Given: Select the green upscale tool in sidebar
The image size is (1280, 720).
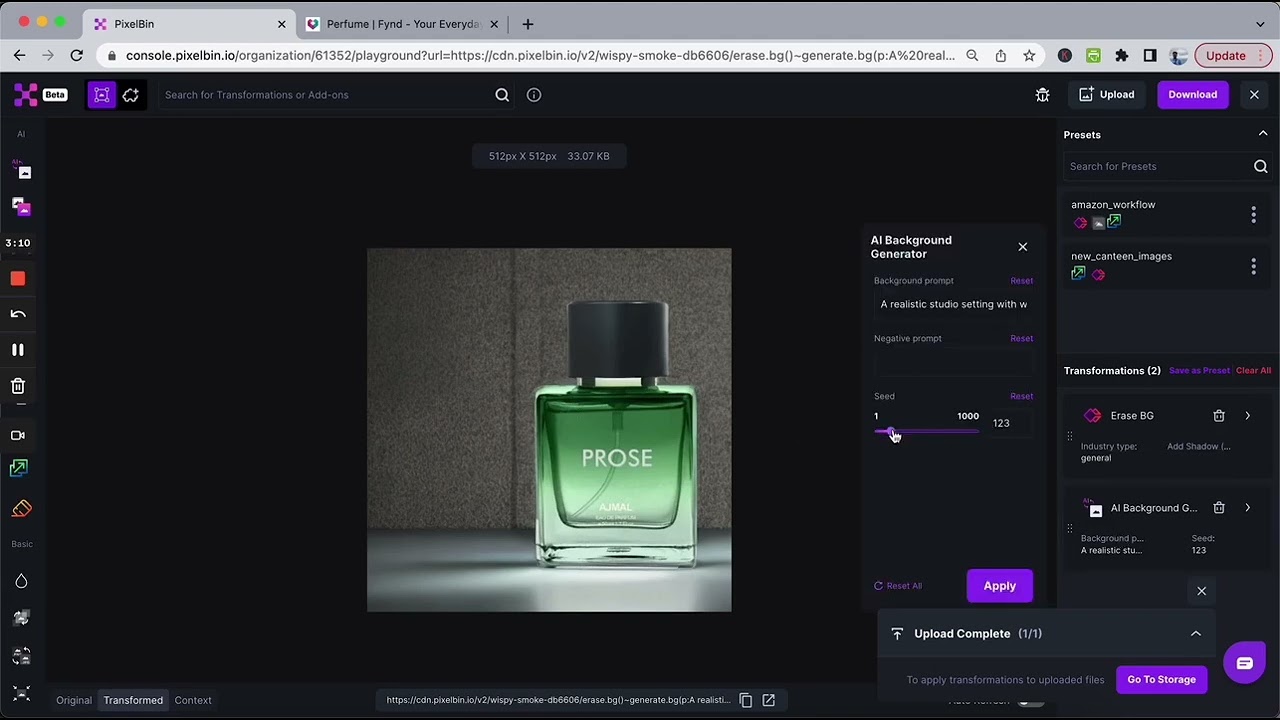Looking at the screenshot, I should click(19, 468).
